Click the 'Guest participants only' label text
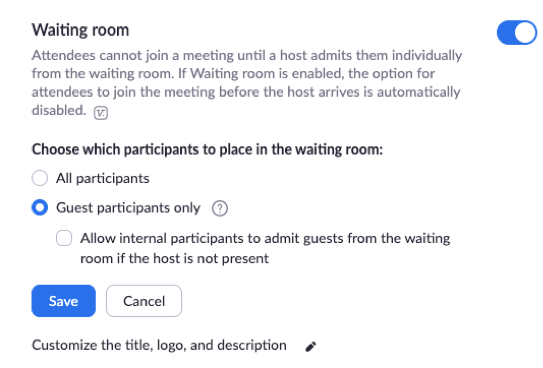Viewport: 543px width, 368px height. coord(128,208)
